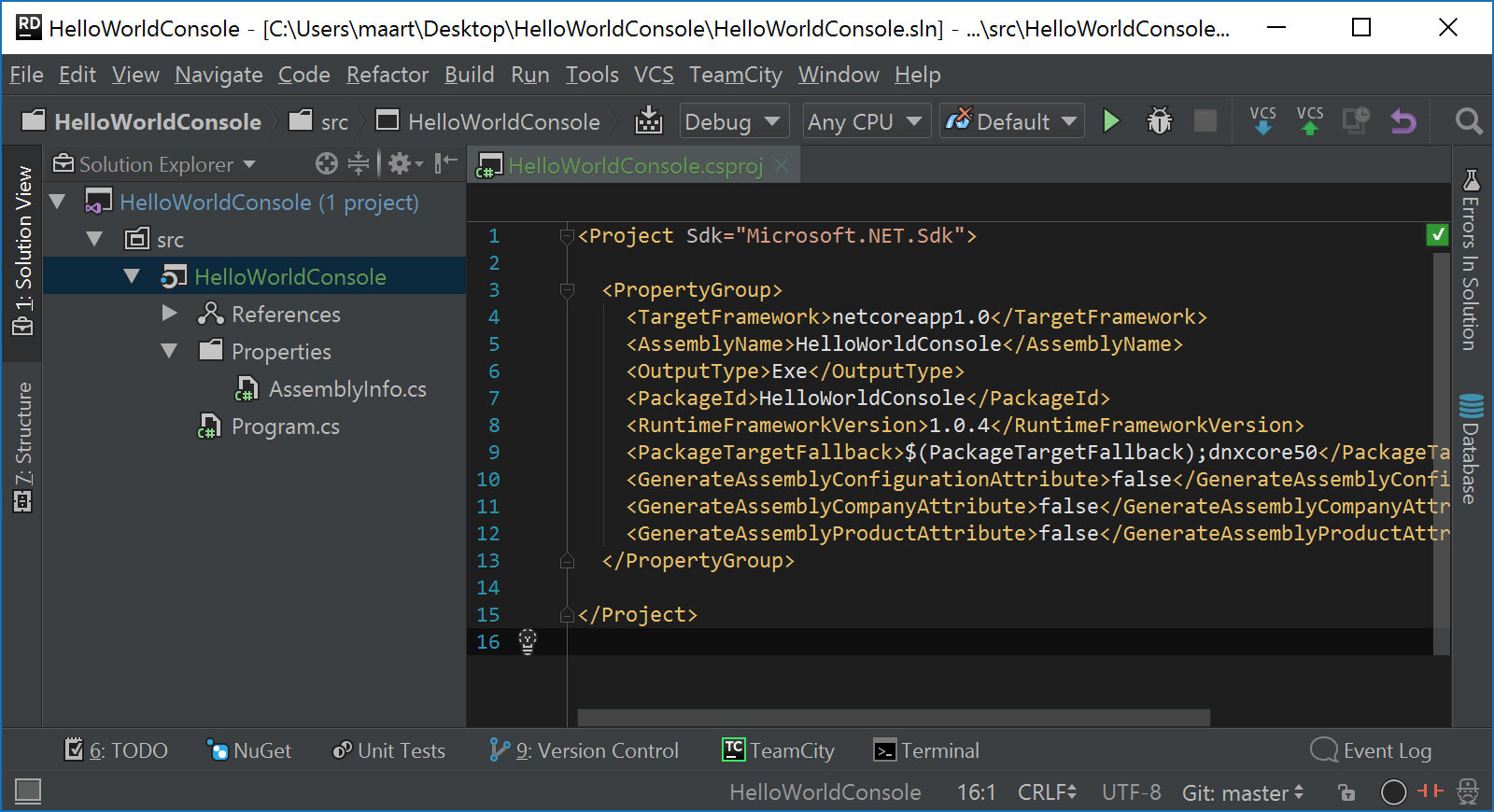1494x812 pixels.
Task: Open the TeamCity tool window
Action: (x=779, y=750)
